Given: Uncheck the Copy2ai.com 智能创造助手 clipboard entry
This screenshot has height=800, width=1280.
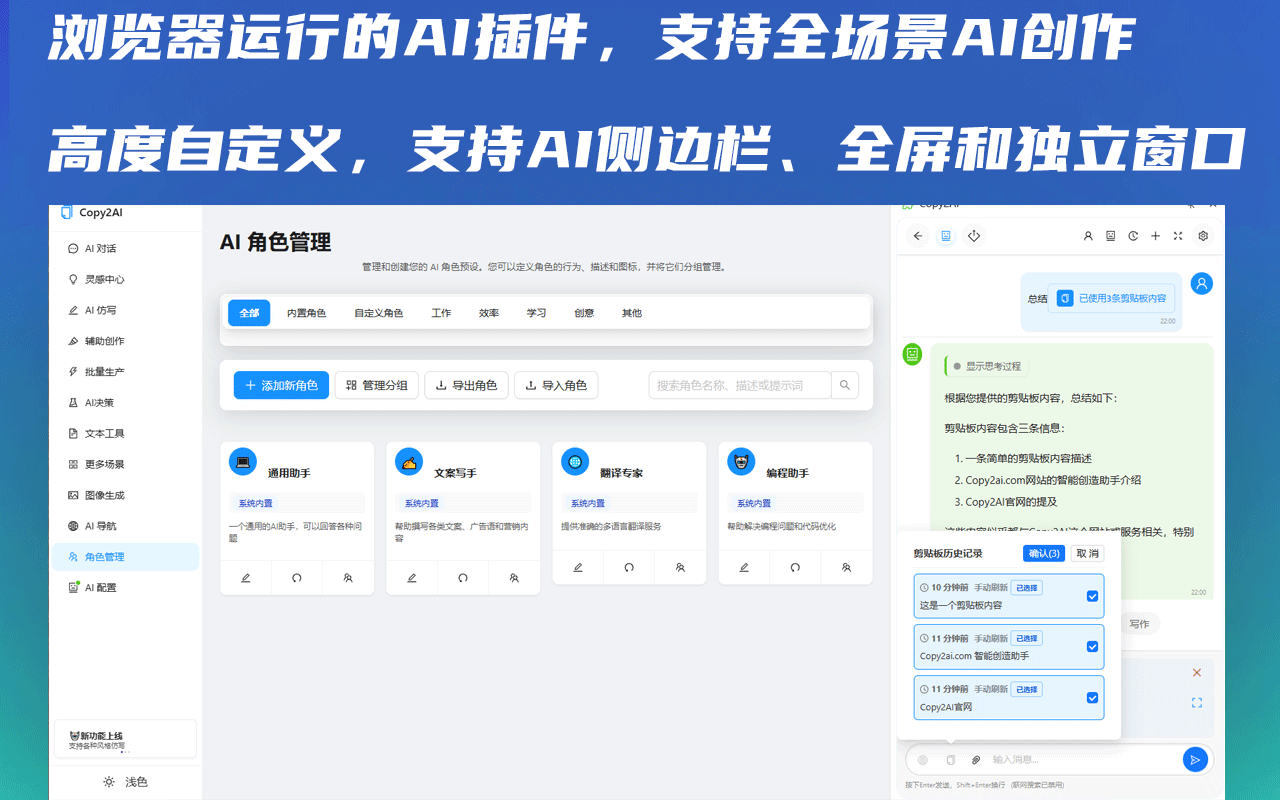Looking at the screenshot, I should [1092, 646].
